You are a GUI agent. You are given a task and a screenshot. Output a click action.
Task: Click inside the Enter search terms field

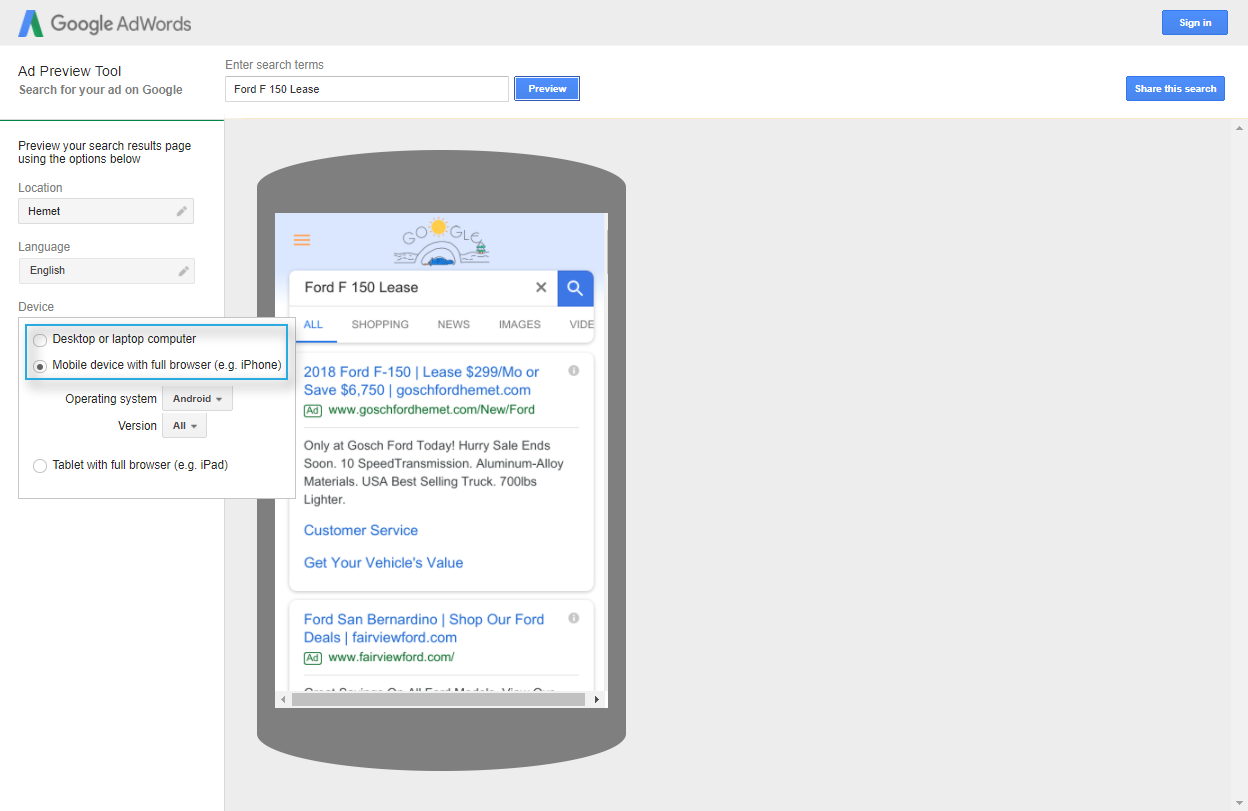366,88
